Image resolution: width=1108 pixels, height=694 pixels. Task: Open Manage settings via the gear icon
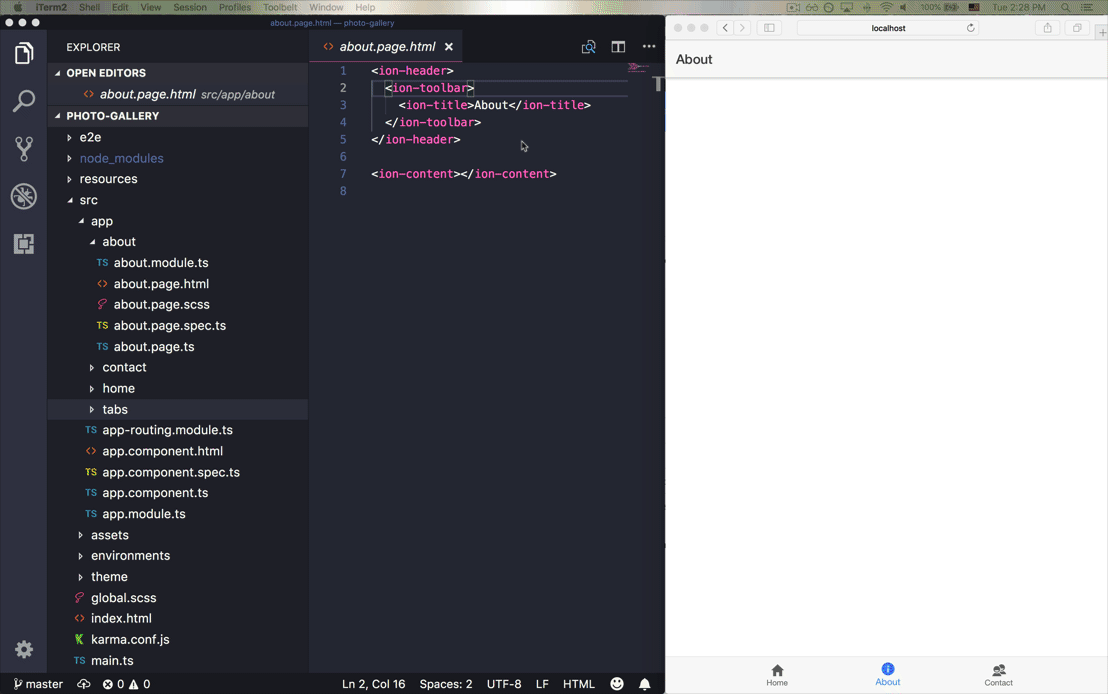pos(24,649)
